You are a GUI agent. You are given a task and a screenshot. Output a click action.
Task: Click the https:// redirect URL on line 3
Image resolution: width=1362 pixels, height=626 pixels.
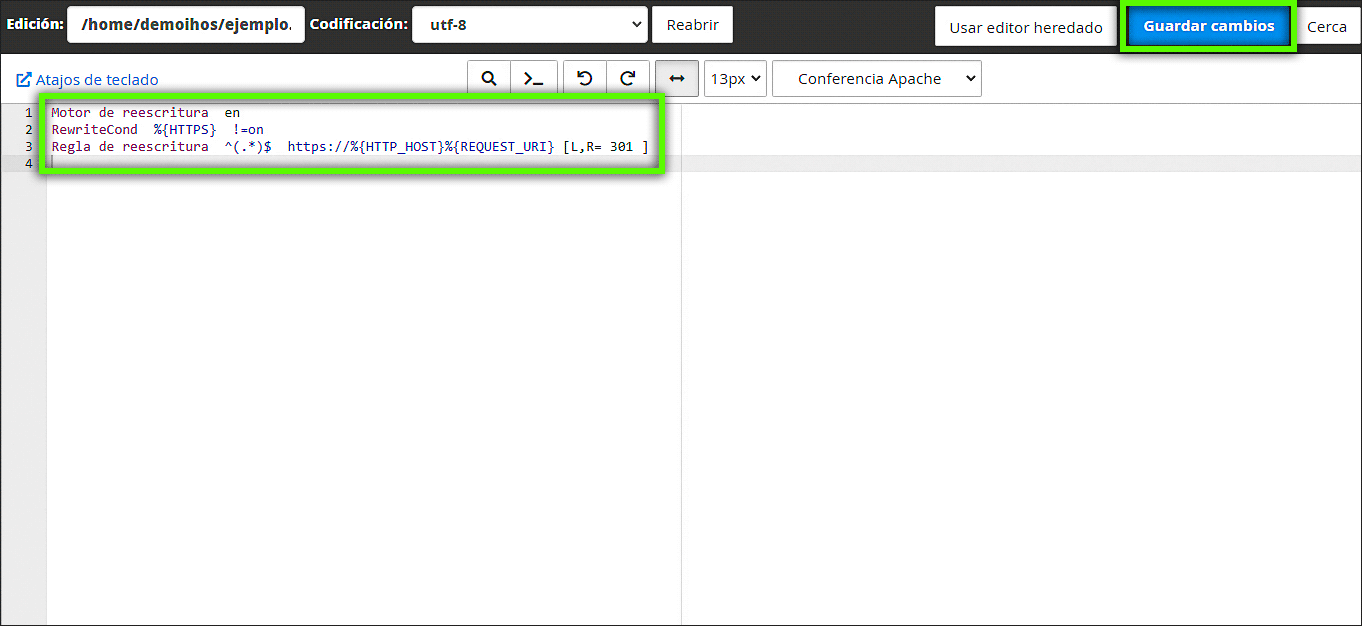coord(420,147)
